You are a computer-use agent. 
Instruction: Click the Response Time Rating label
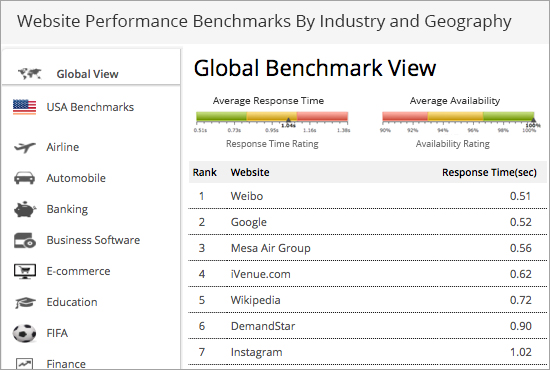coord(272,144)
